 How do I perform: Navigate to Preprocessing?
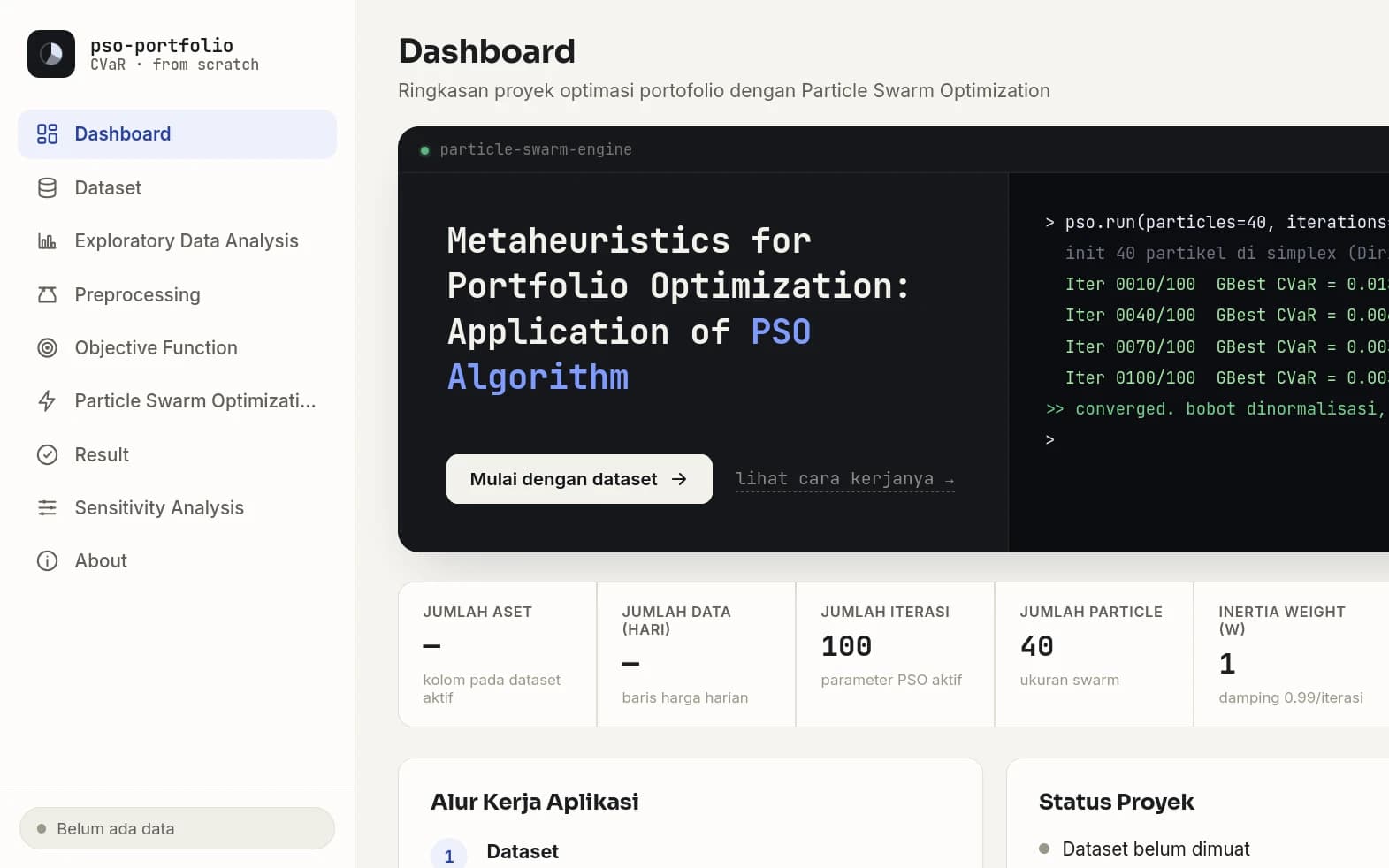(177, 294)
